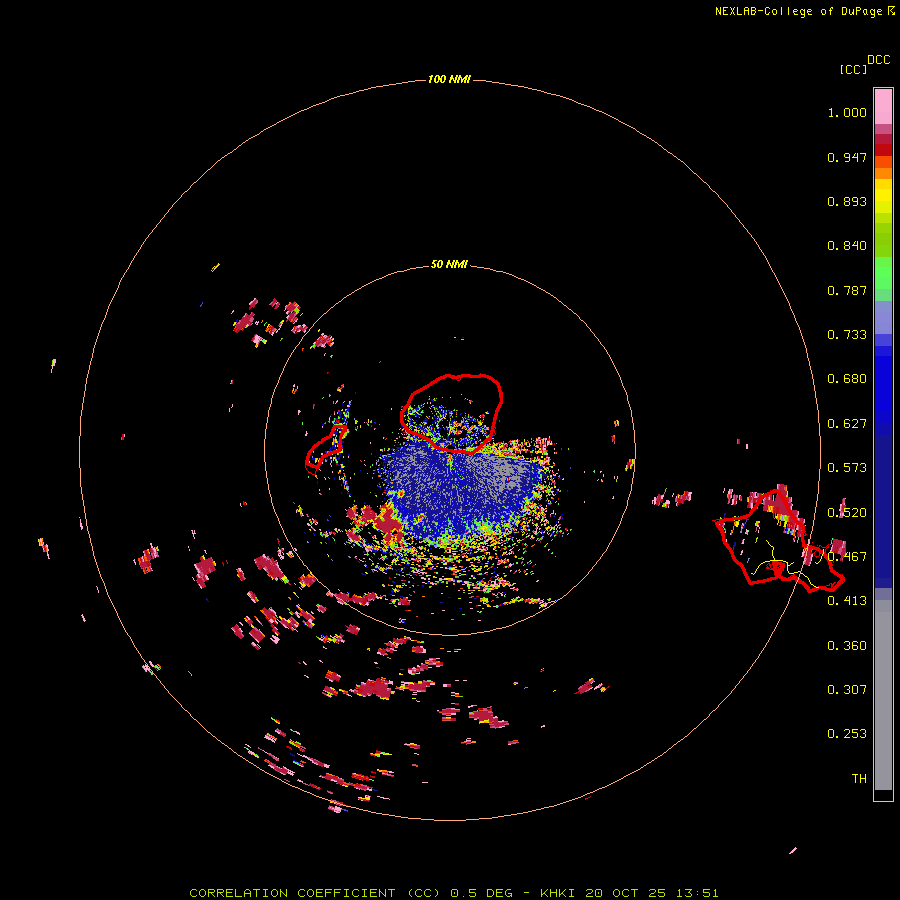Click the DCC product label above legend

(878, 60)
